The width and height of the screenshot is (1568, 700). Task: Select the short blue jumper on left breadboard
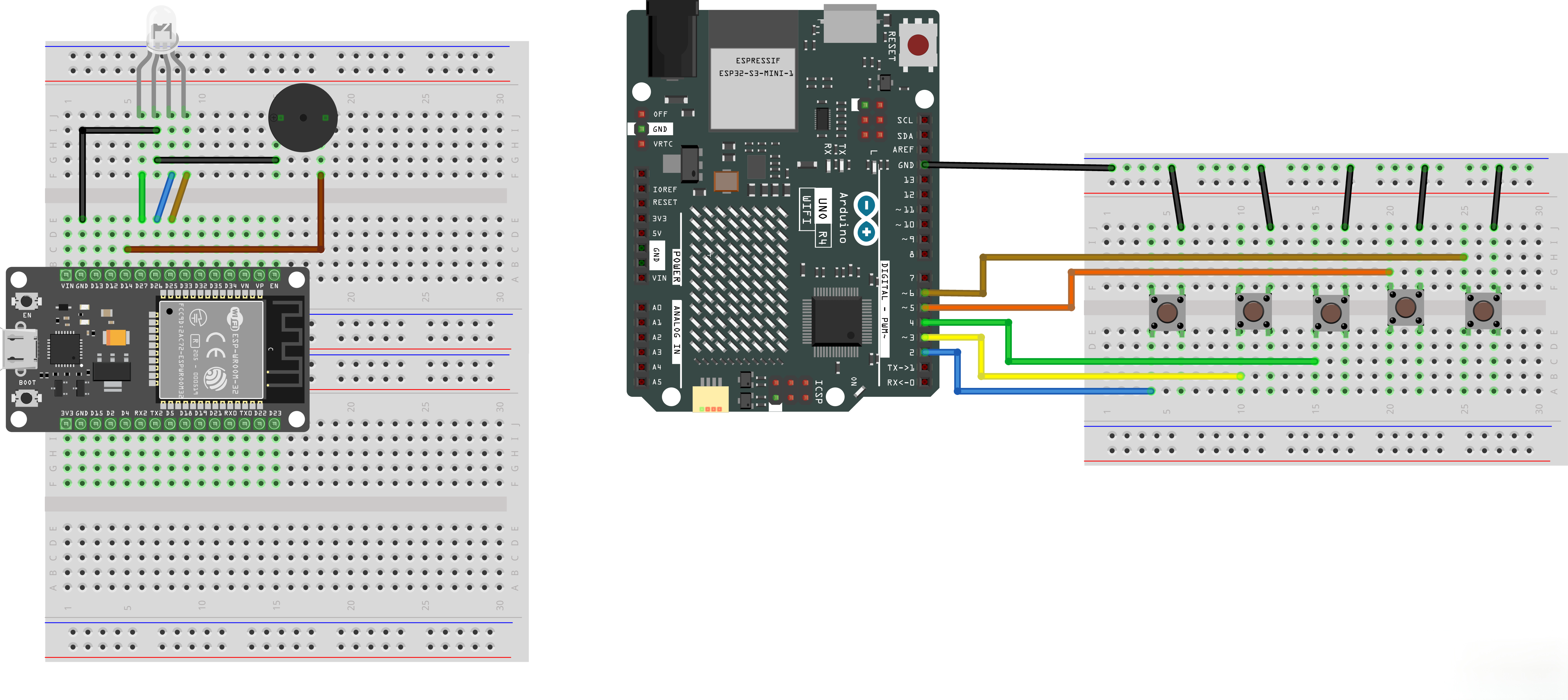point(164,196)
